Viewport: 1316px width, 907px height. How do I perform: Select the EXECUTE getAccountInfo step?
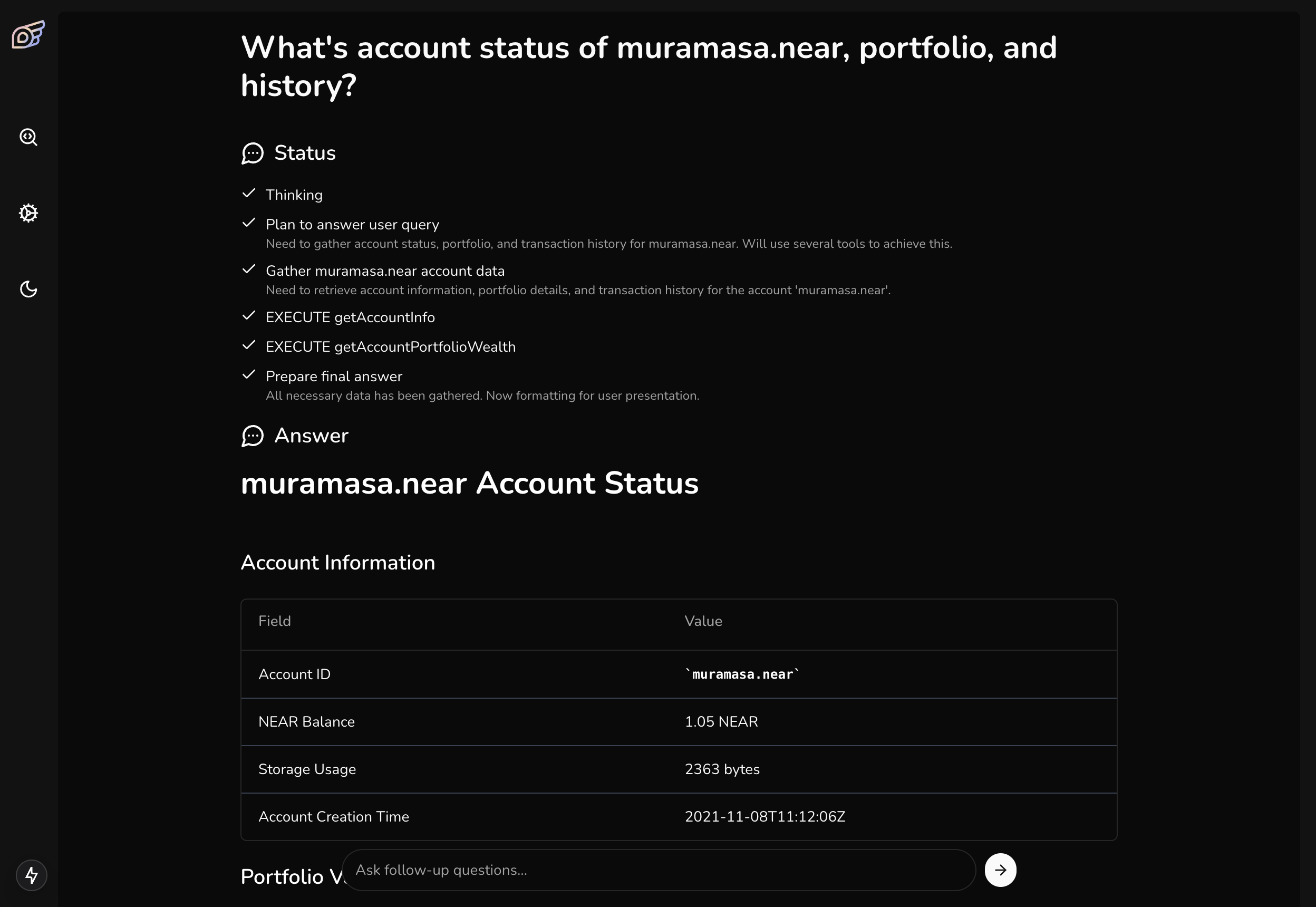[x=350, y=317]
